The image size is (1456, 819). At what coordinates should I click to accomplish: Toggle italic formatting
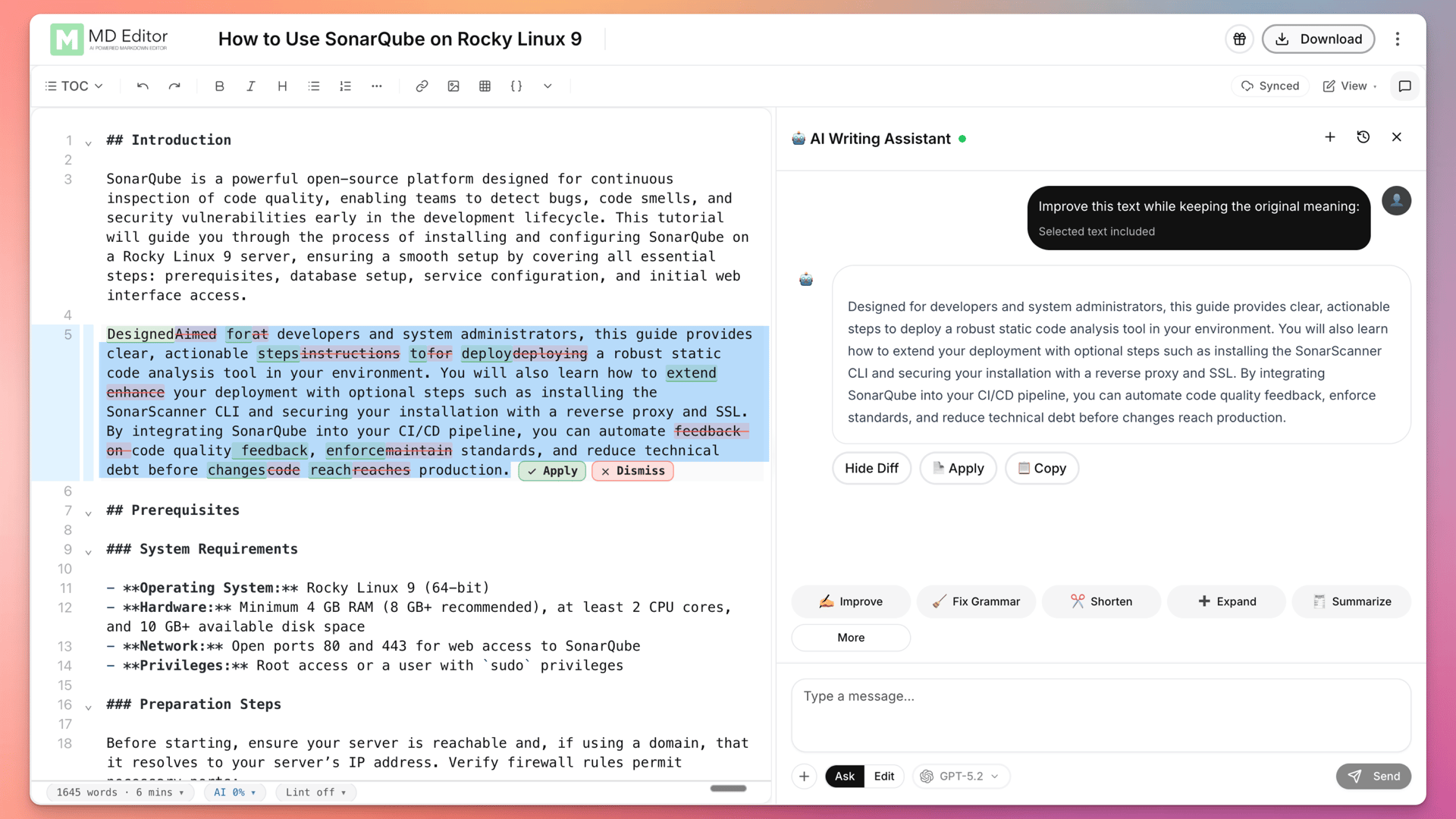tap(251, 86)
